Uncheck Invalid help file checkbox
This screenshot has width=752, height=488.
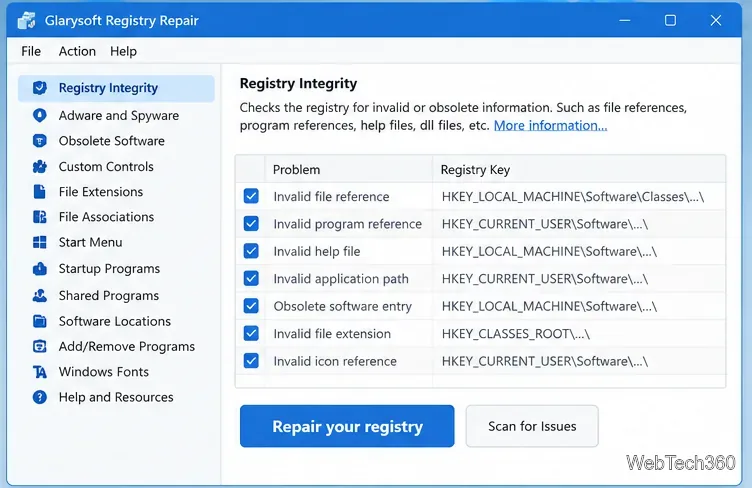tap(251, 251)
